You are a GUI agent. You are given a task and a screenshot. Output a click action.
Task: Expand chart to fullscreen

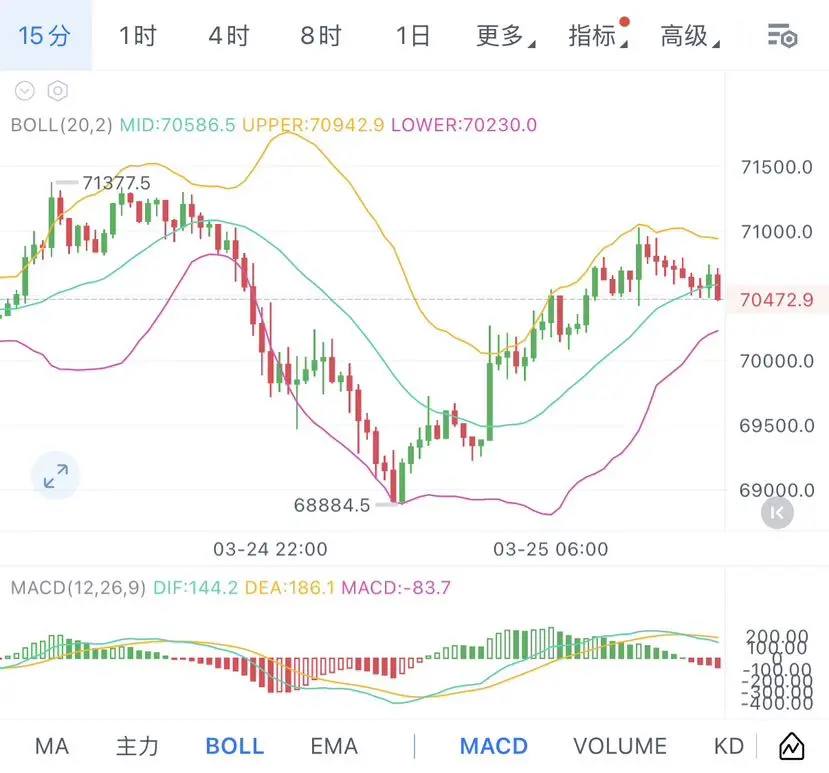click(56, 476)
